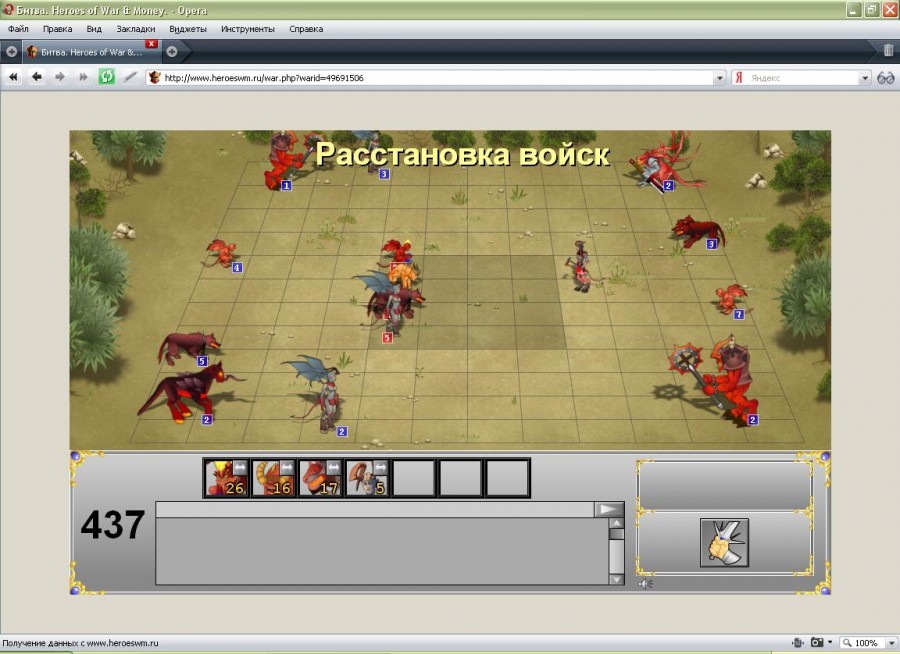Click the chat message input field

tap(375, 510)
